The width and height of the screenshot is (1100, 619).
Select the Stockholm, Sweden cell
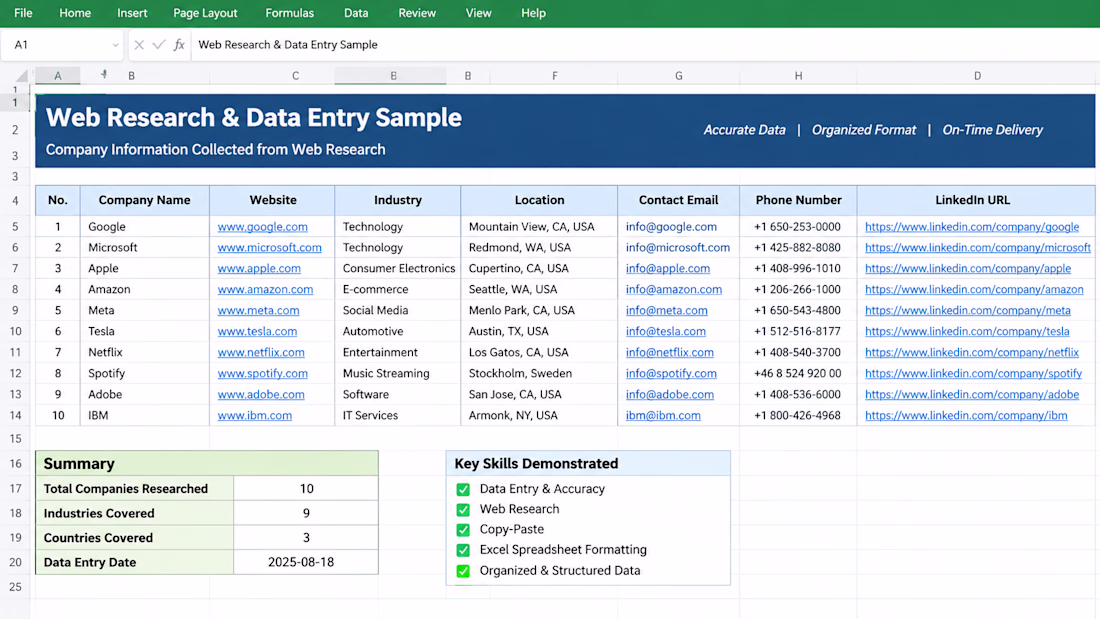point(539,373)
